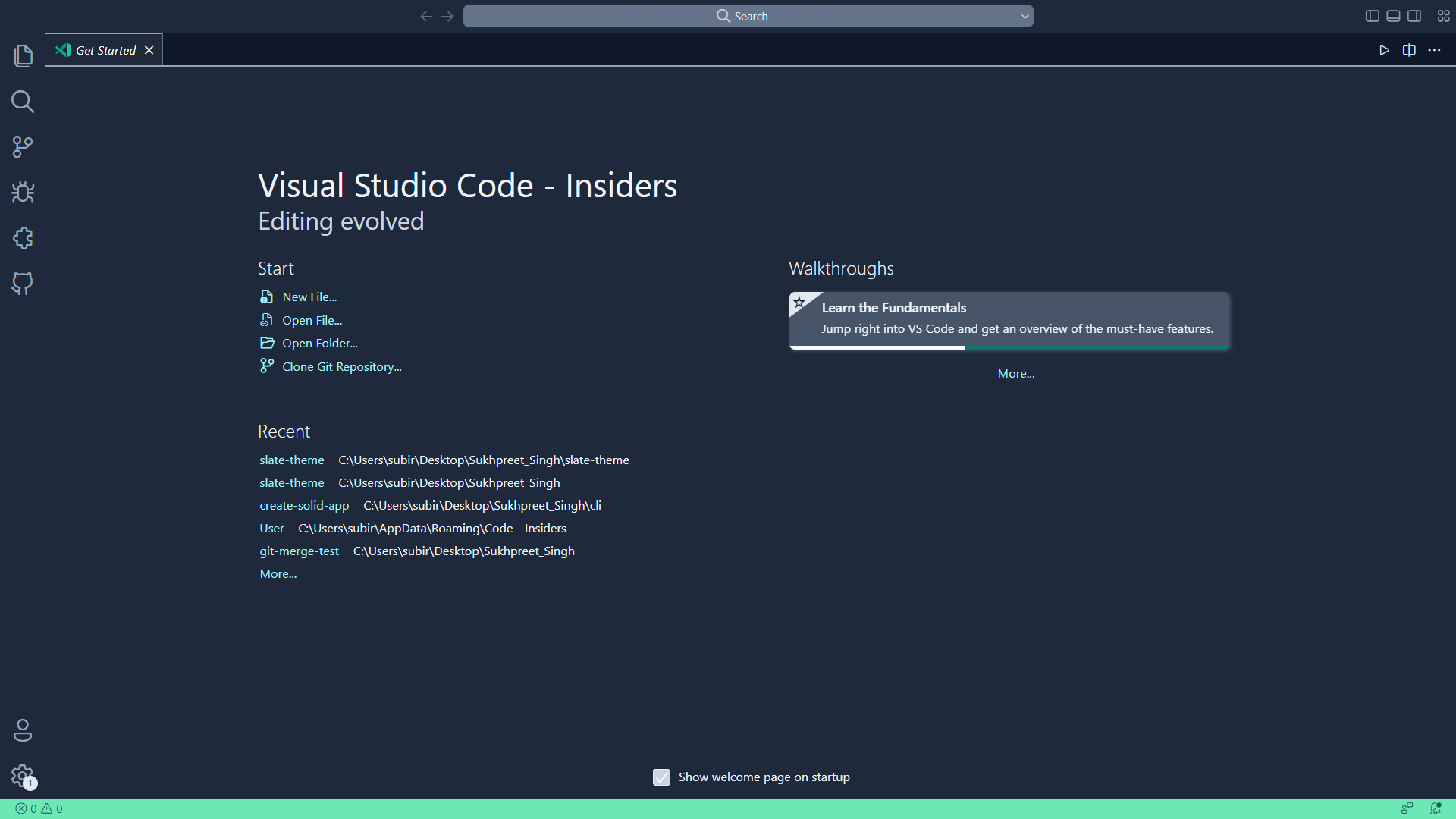Open the search bar dropdown chevron
The width and height of the screenshot is (1456, 819).
coord(1025,15)
